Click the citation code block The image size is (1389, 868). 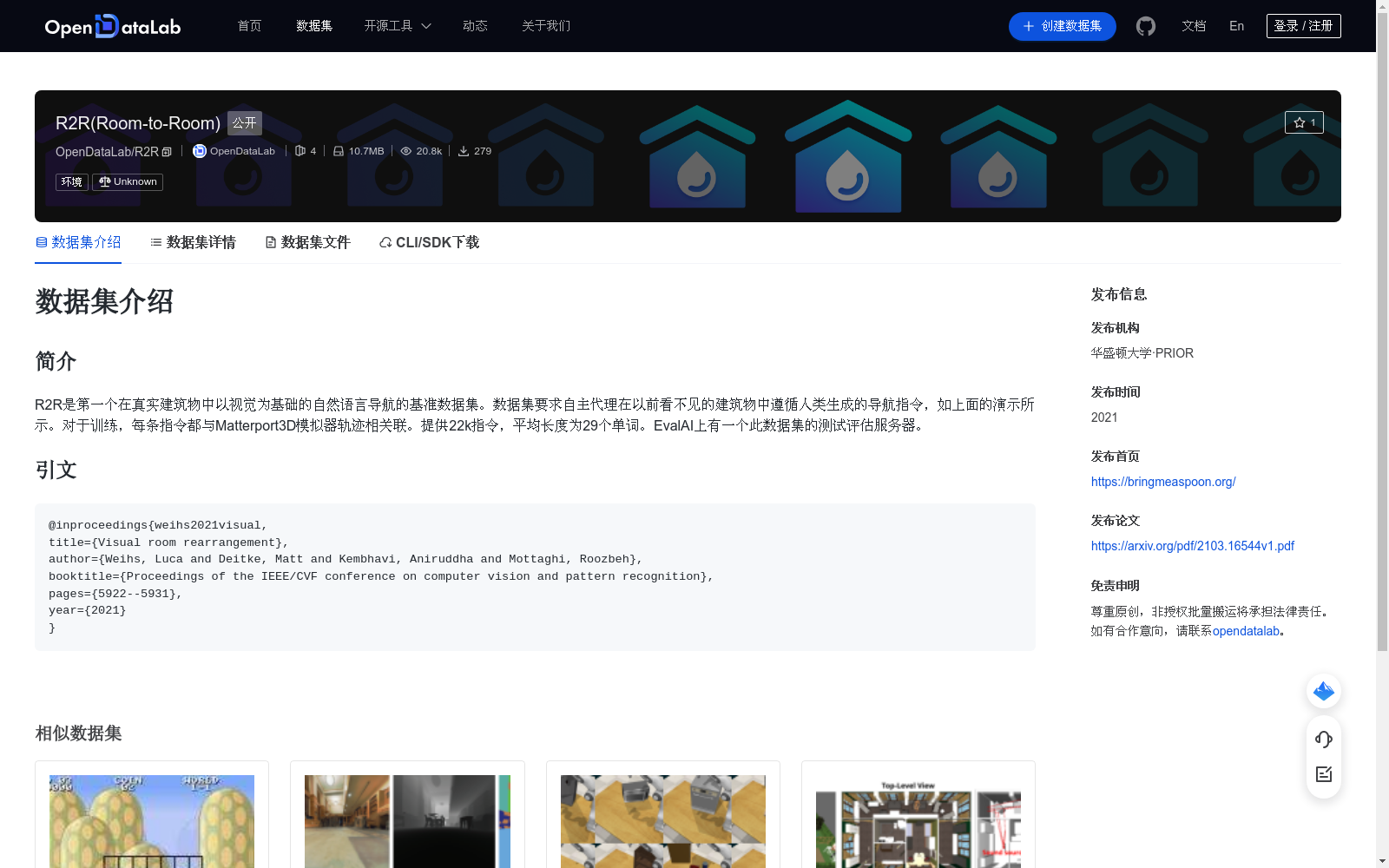click(x=535, y=577)
